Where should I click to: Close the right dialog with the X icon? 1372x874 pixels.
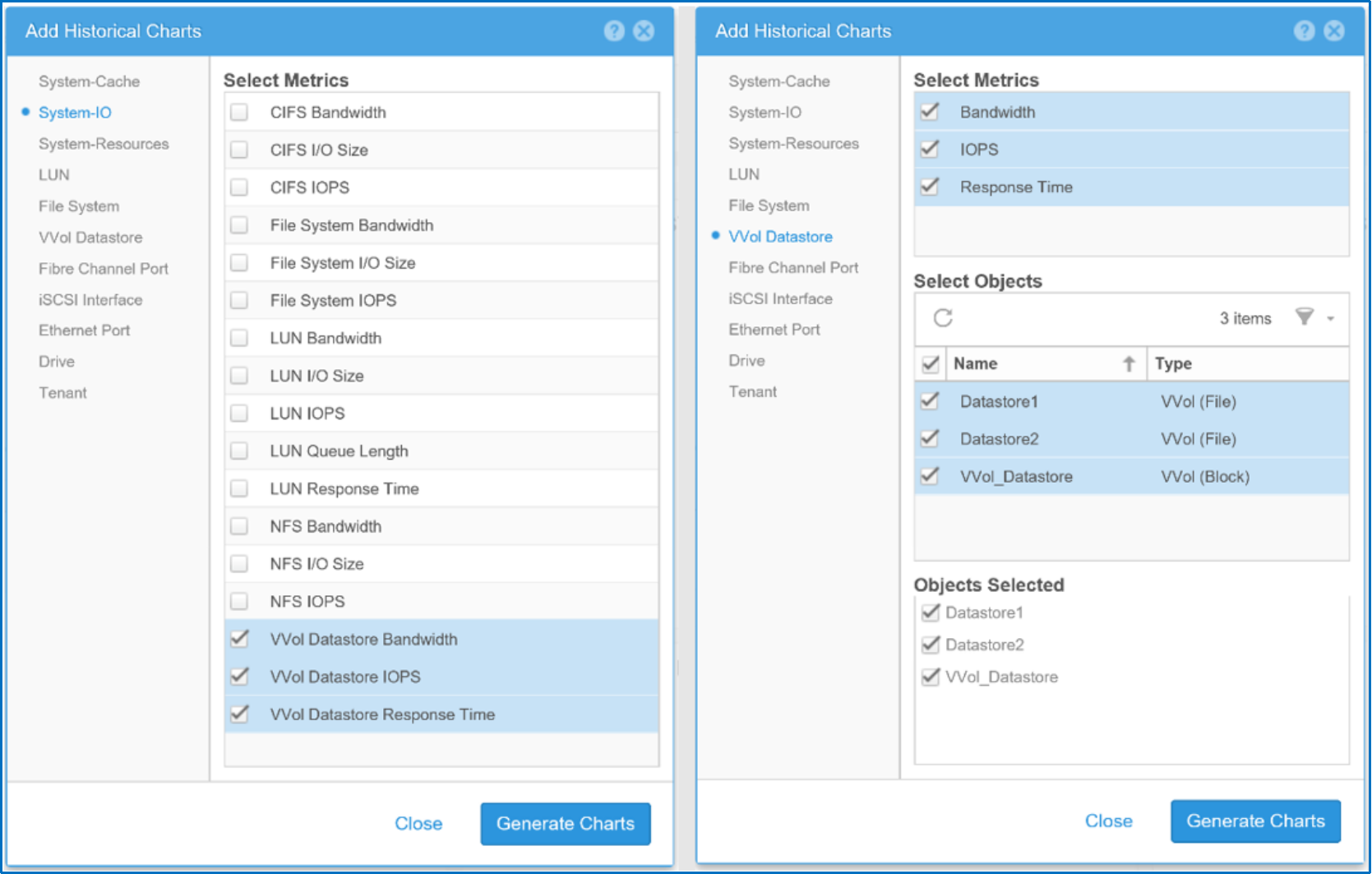1334,31
